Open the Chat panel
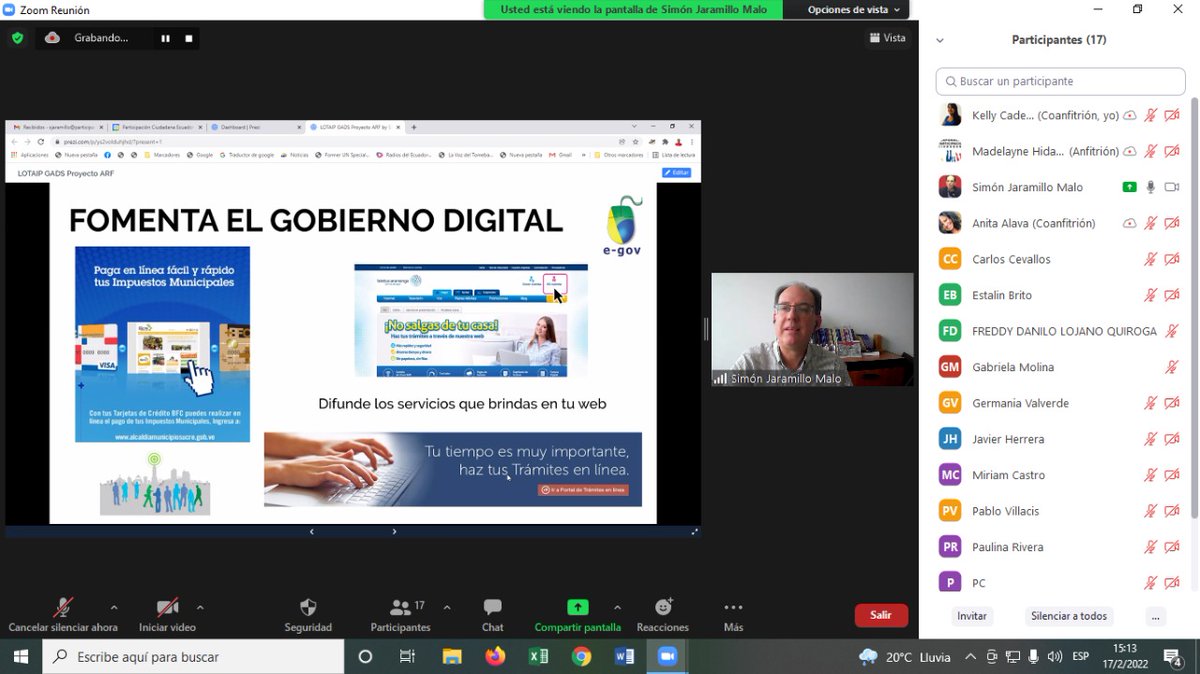1200x674 pixels. (x=492, y=615)
